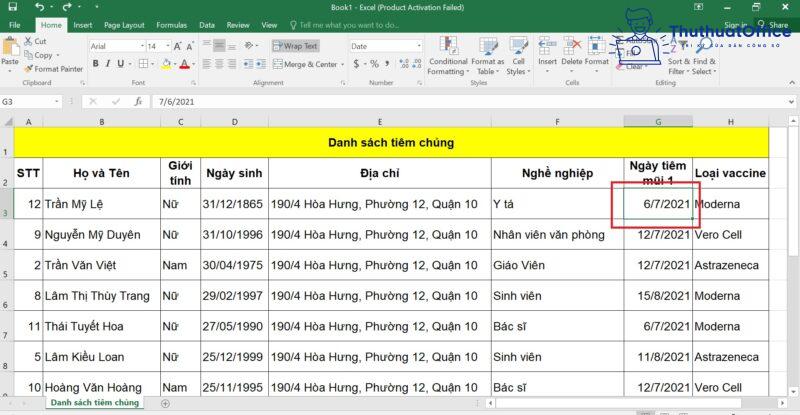Apply Accounting dollar number format
800x415 pixels.
coord(356,64)
